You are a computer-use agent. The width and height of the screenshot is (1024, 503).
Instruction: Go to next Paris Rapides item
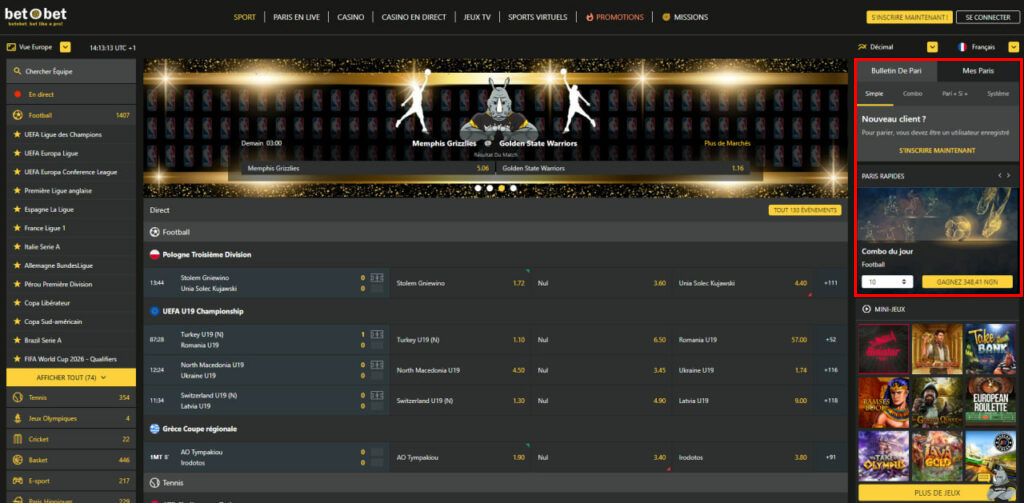[x=1009, y=176]
